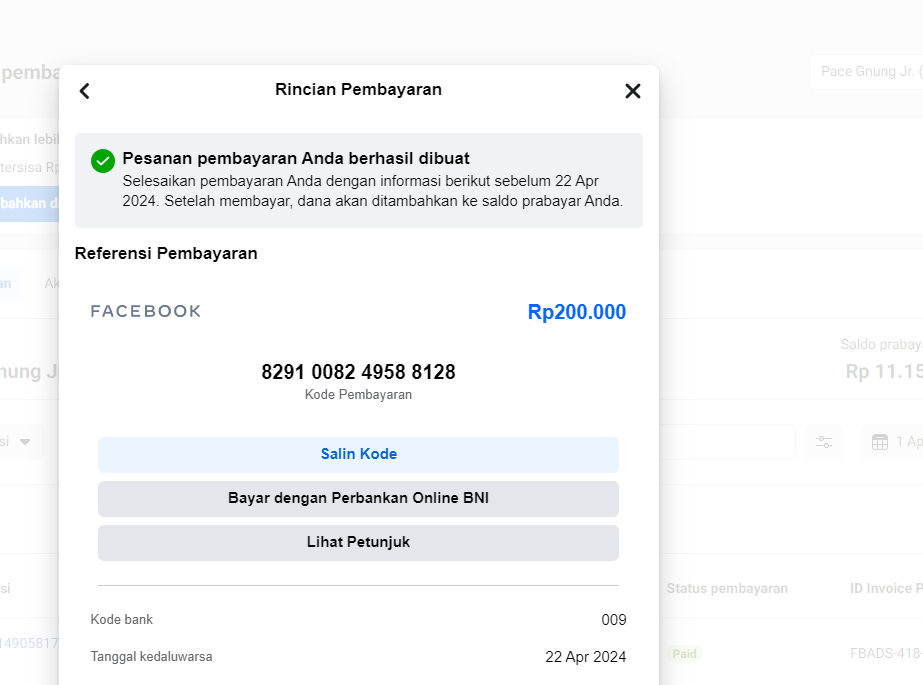Click the ID Invoice column header
Screen dimensions: 923x685
click(x=884, y=588)
